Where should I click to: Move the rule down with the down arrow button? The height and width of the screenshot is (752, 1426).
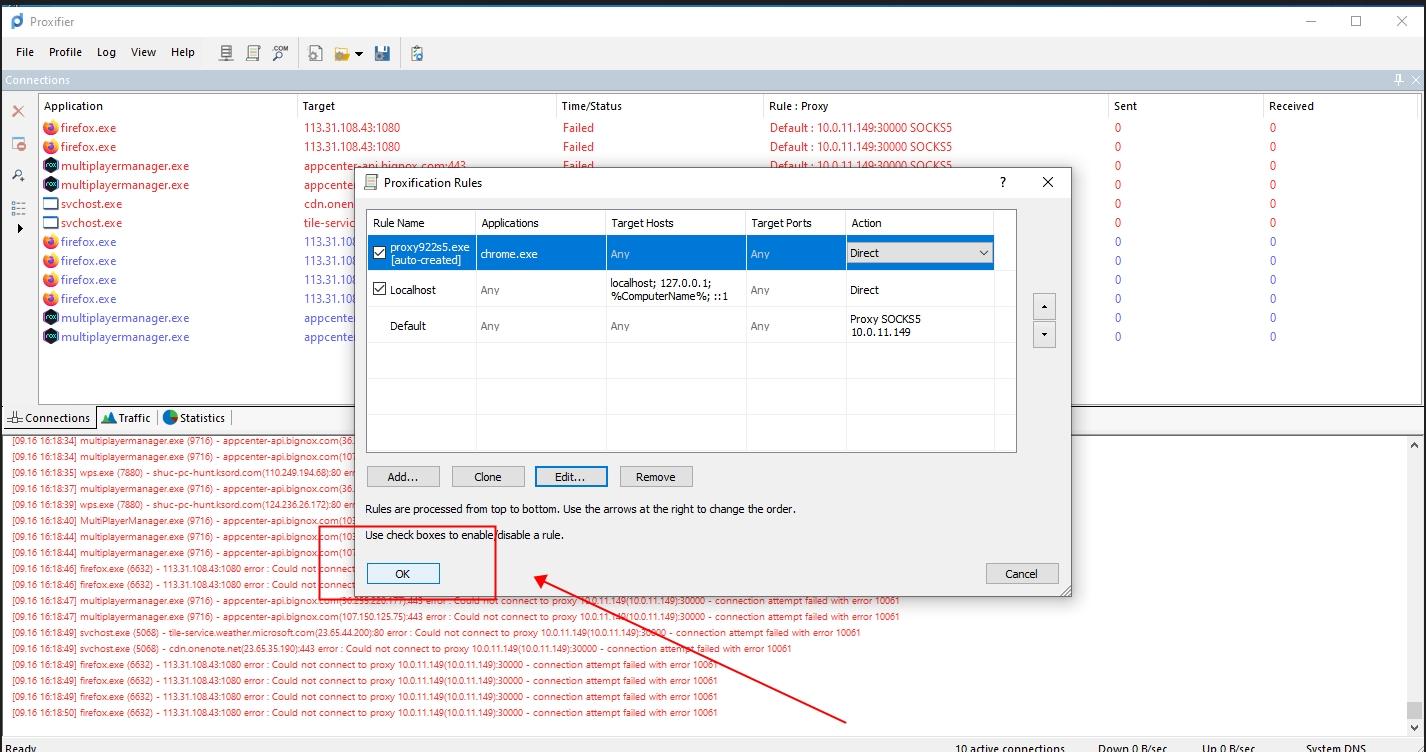pos(1044,335)
